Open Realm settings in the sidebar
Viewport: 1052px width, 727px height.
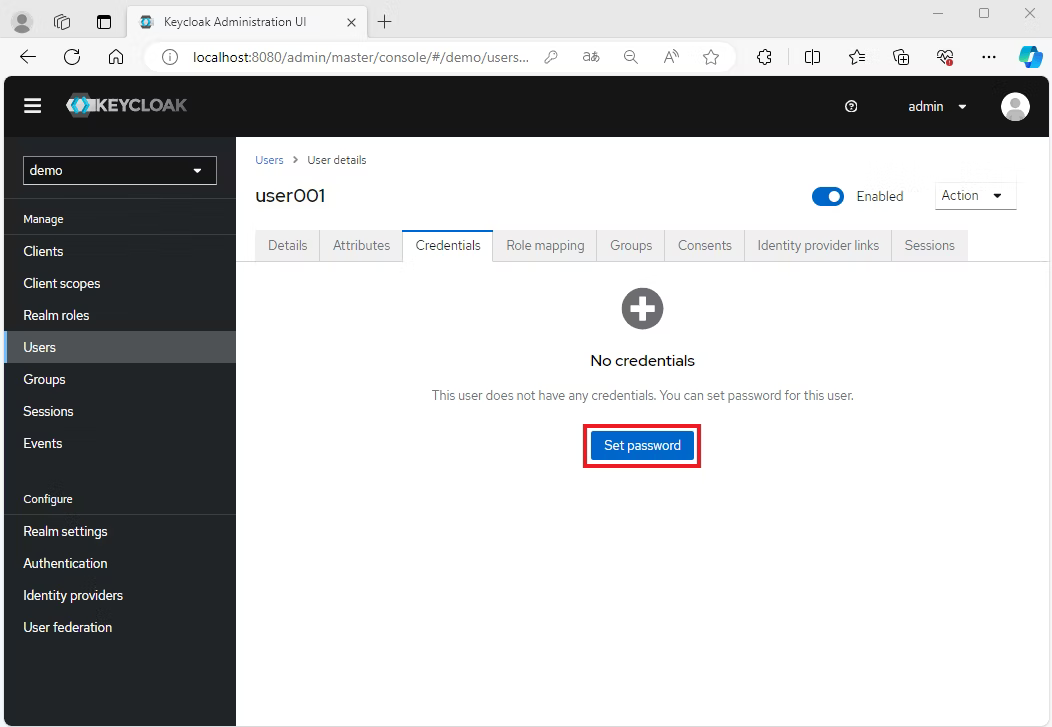(120, 531)
